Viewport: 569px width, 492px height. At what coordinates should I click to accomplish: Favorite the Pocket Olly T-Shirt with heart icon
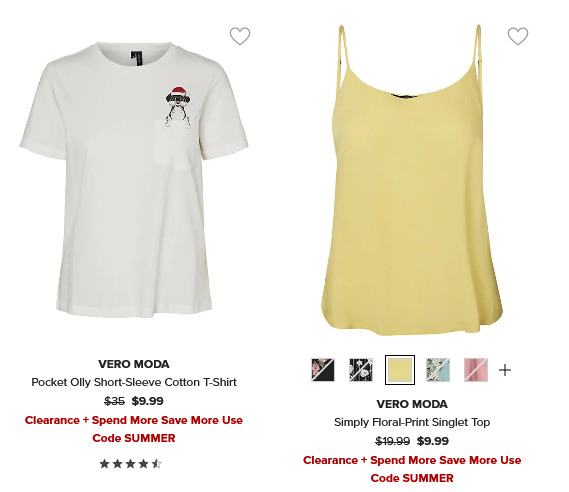tap(240, 36)
